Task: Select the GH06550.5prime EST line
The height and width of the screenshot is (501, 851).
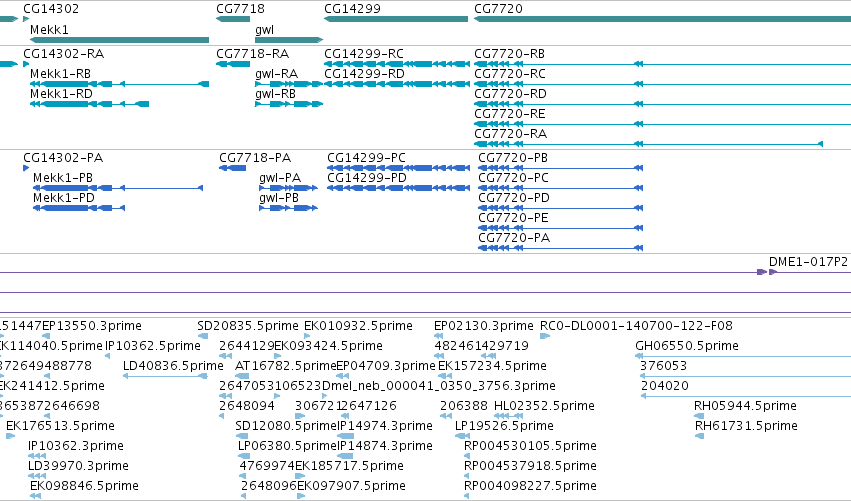Action: tap(743, 356)
